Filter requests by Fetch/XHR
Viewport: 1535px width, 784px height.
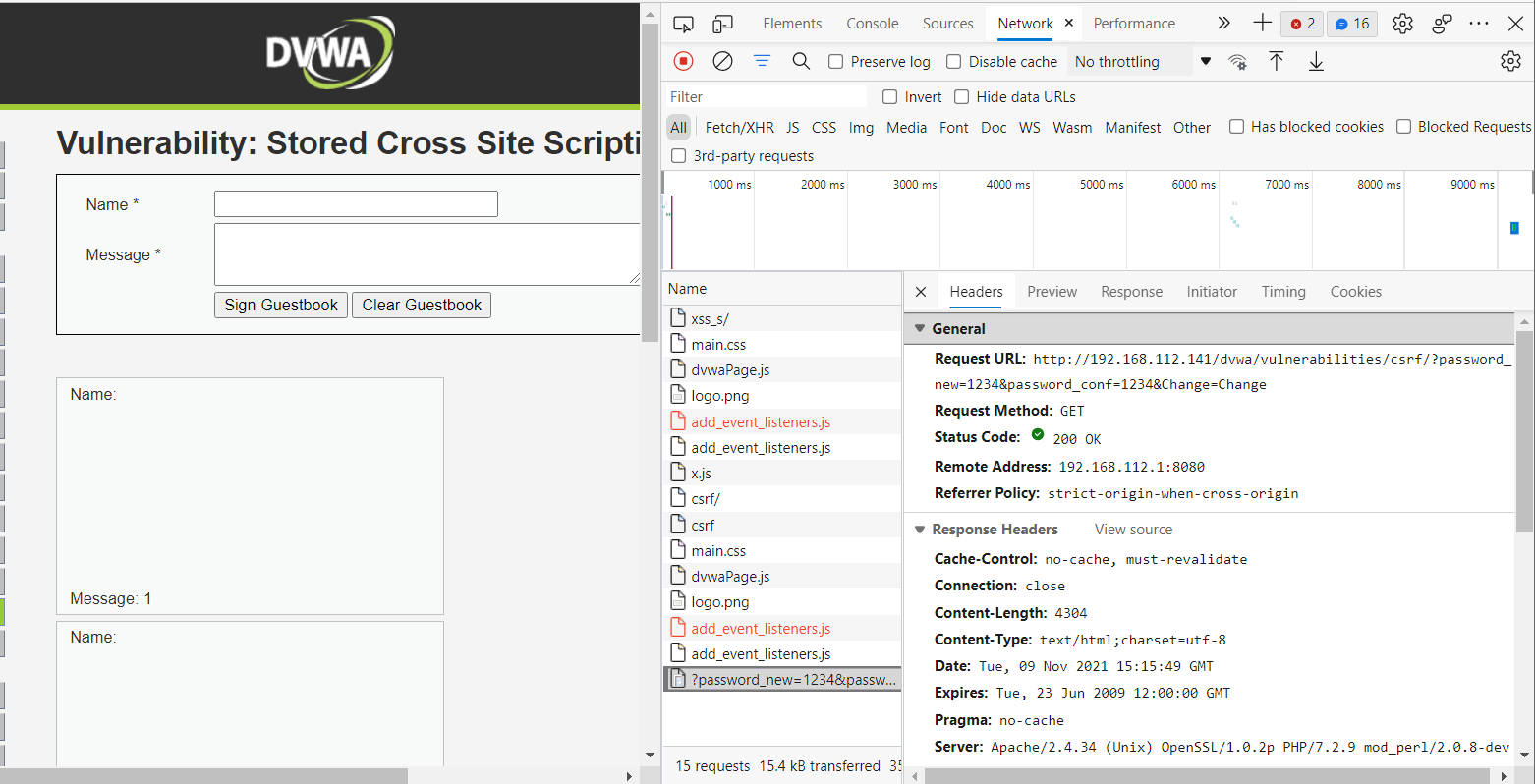(x=739, y=128)
